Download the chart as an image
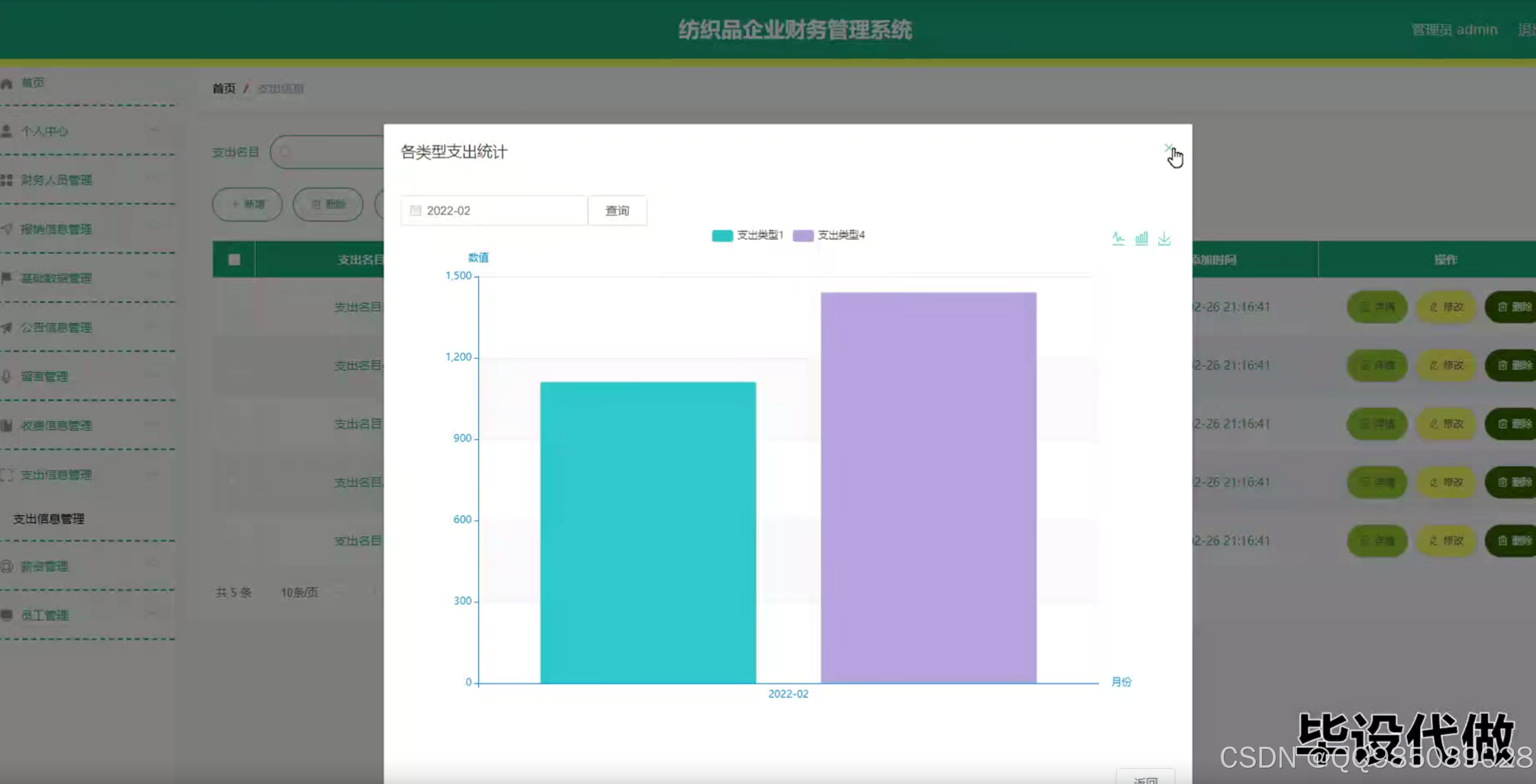The image size is (1536, 784). [1163, 238]
